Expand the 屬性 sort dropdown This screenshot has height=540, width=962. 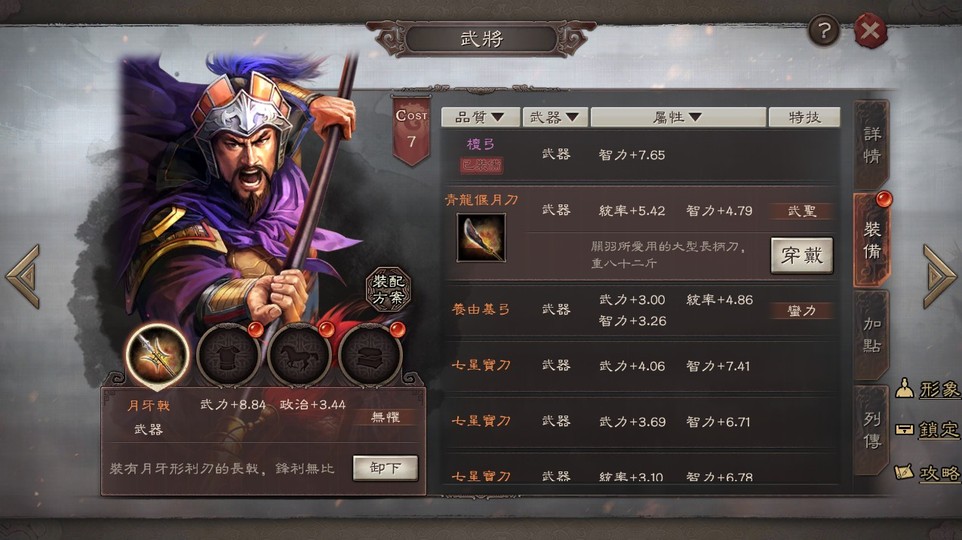[678, 117]
